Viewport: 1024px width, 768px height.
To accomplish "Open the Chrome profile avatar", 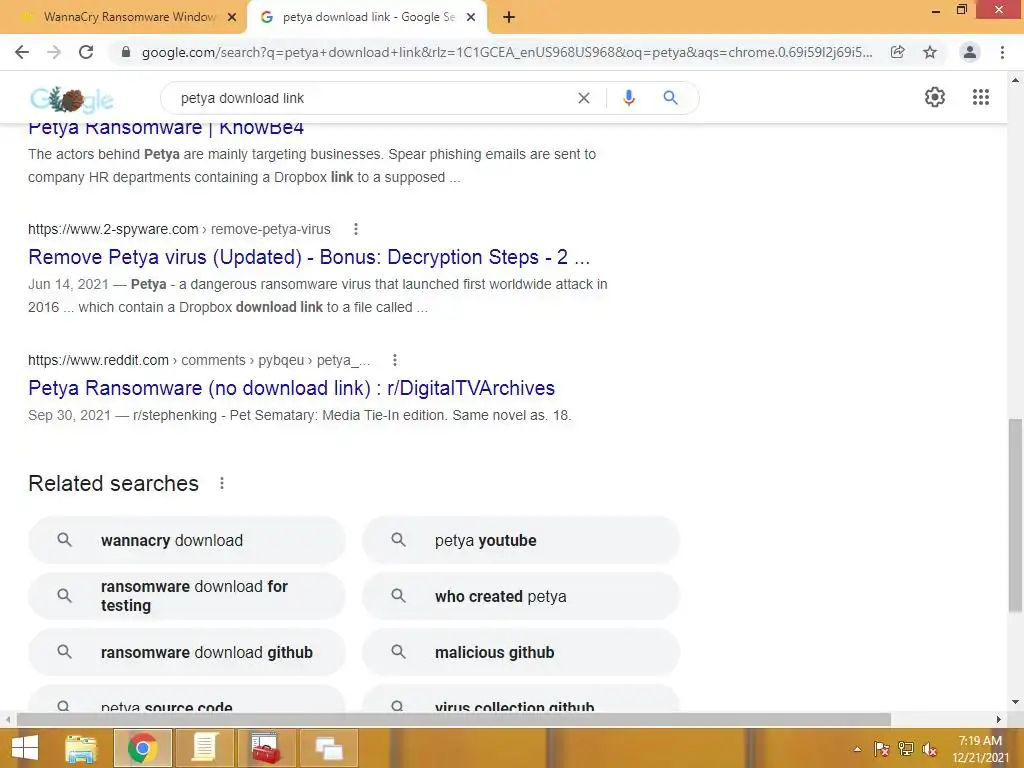I will [970, 52].
